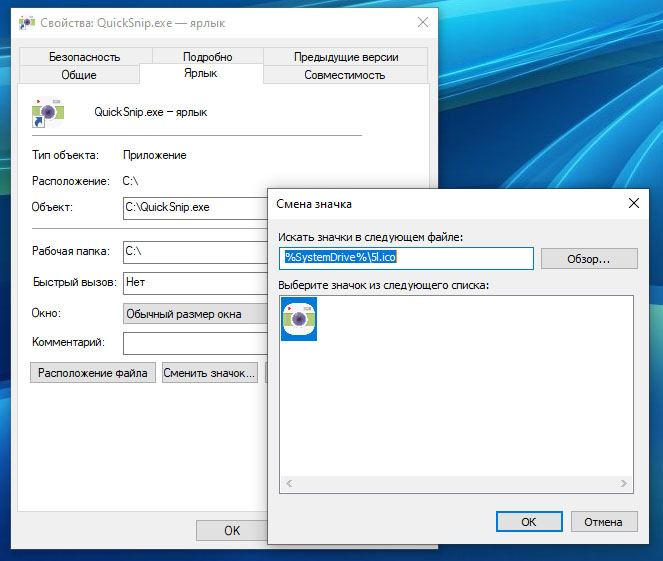Click the icon file path input field
Image resolution: width=663 pixels, height=561 pixels.
tap(406, 258)
